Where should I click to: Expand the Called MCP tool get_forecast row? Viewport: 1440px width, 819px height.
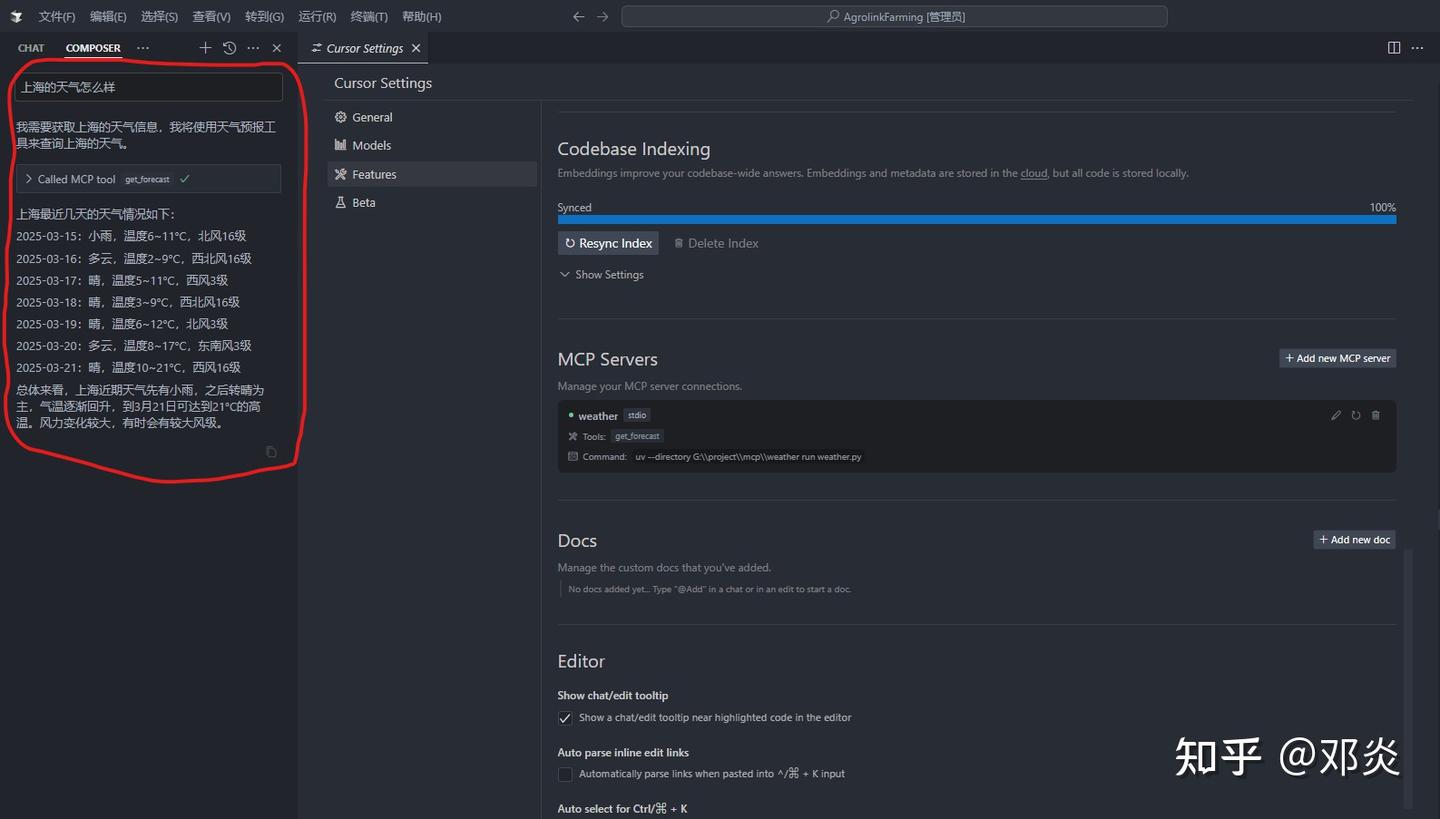pyautogui.click(x=29, y=179)
